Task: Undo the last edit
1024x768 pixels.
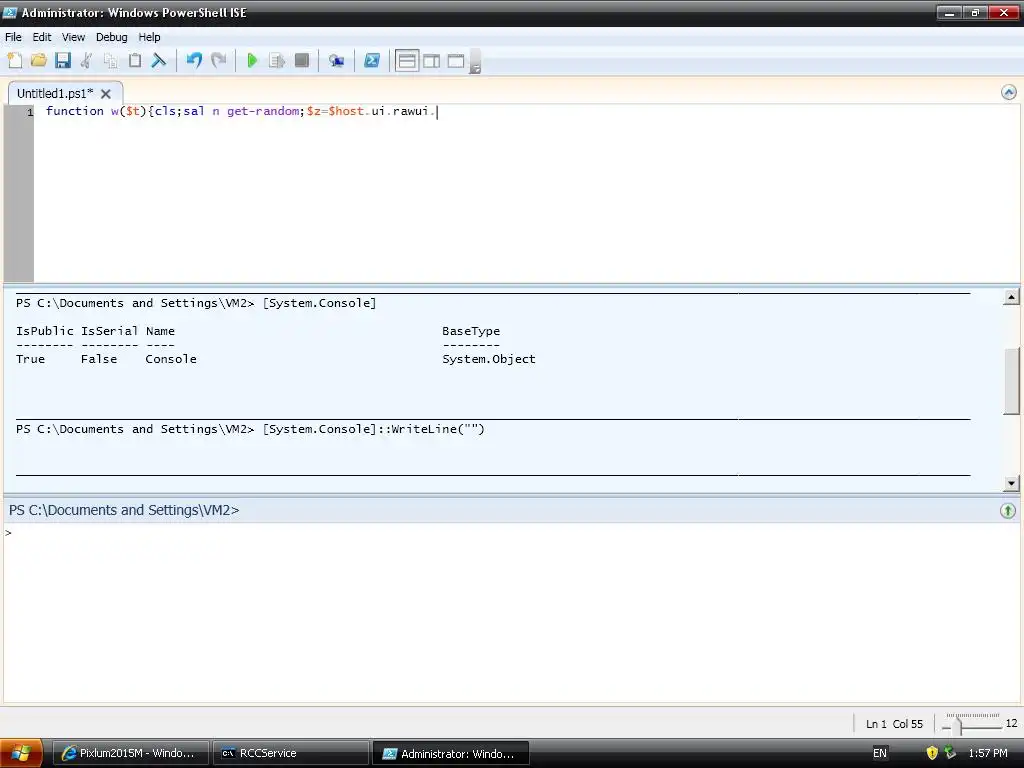Action: tap(194, 61)
